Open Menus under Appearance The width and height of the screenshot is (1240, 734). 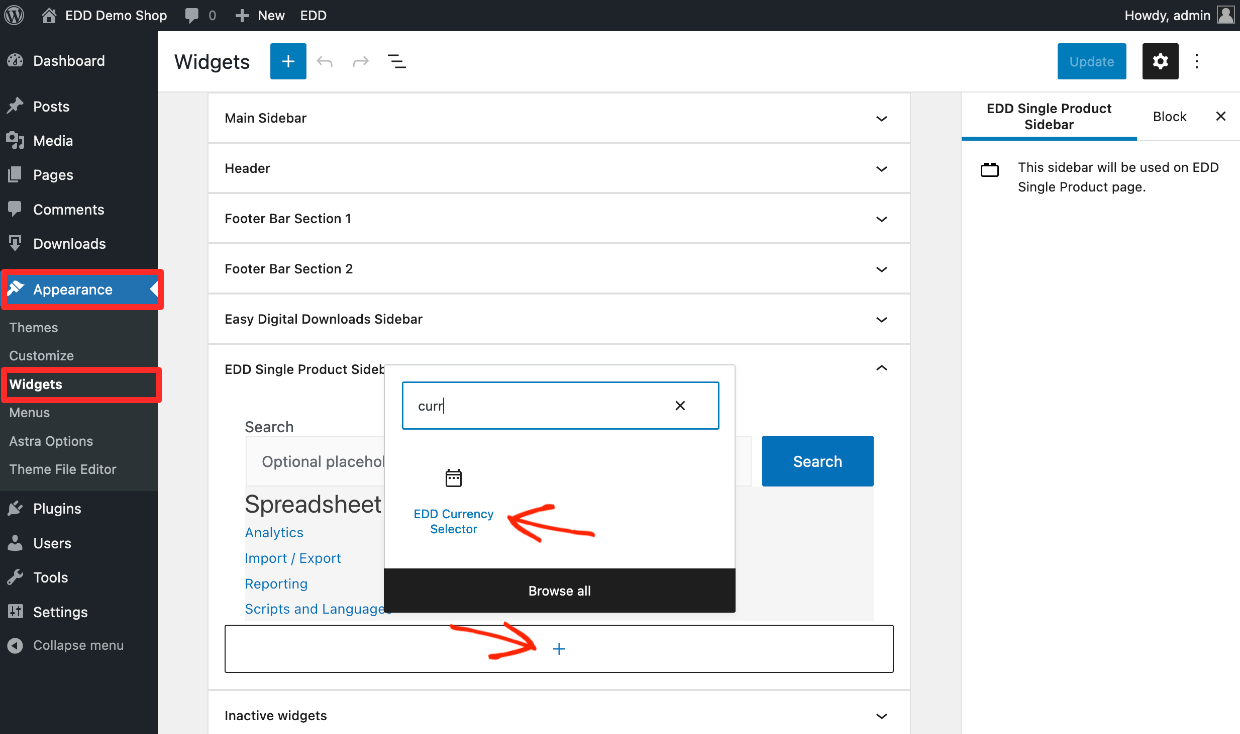tap(29, 412)
